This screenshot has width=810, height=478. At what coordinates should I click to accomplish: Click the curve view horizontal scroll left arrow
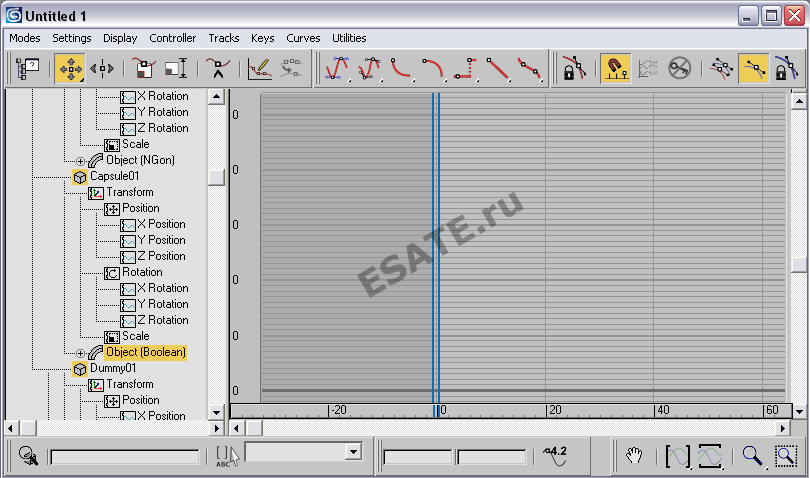(x=237, y=428)
